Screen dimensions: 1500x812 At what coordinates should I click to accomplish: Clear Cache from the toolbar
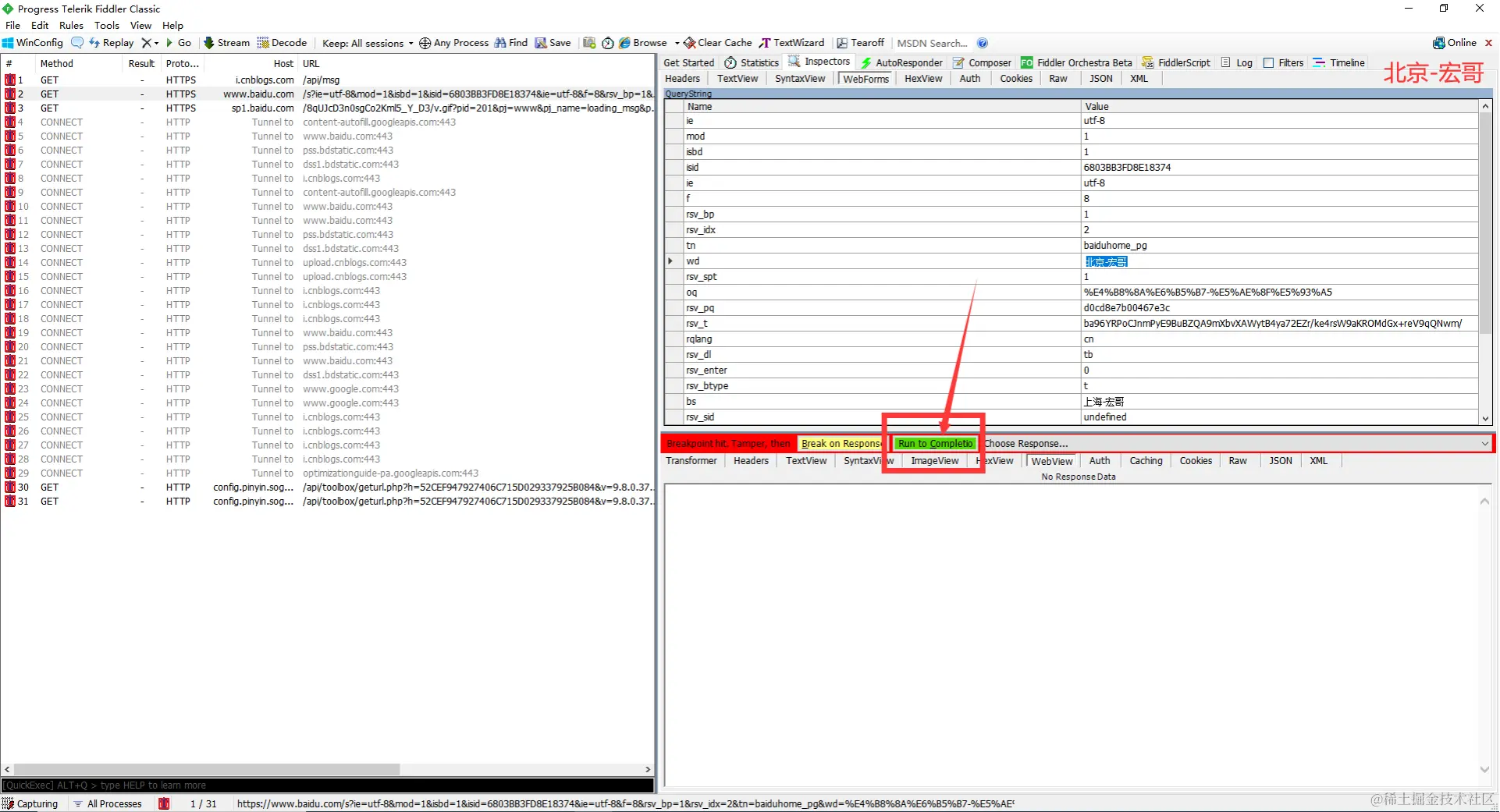pyautogui.click(x=718, y=43)
